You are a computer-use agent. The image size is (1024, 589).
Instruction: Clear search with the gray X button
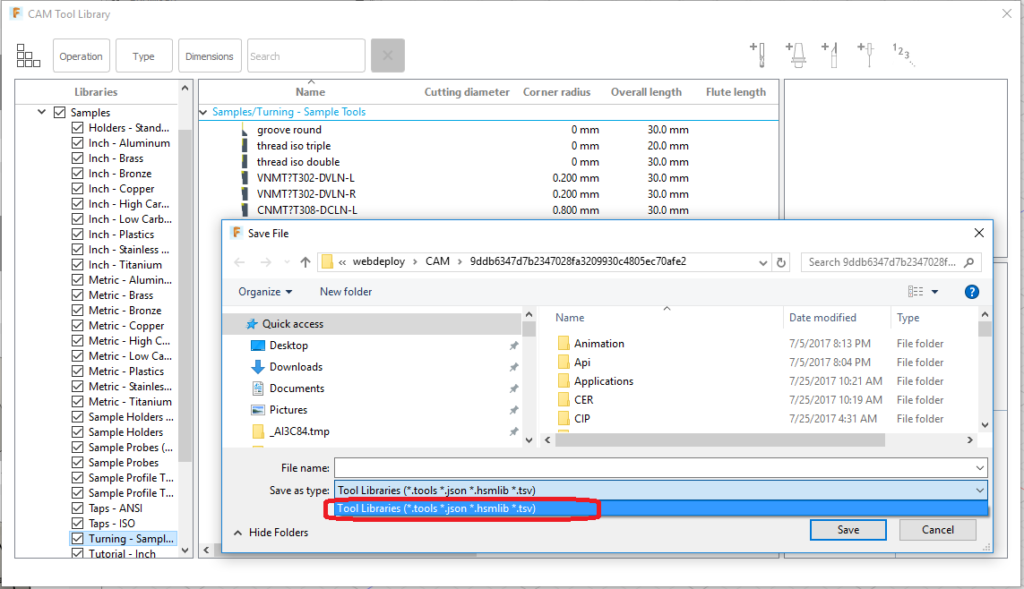388,56
